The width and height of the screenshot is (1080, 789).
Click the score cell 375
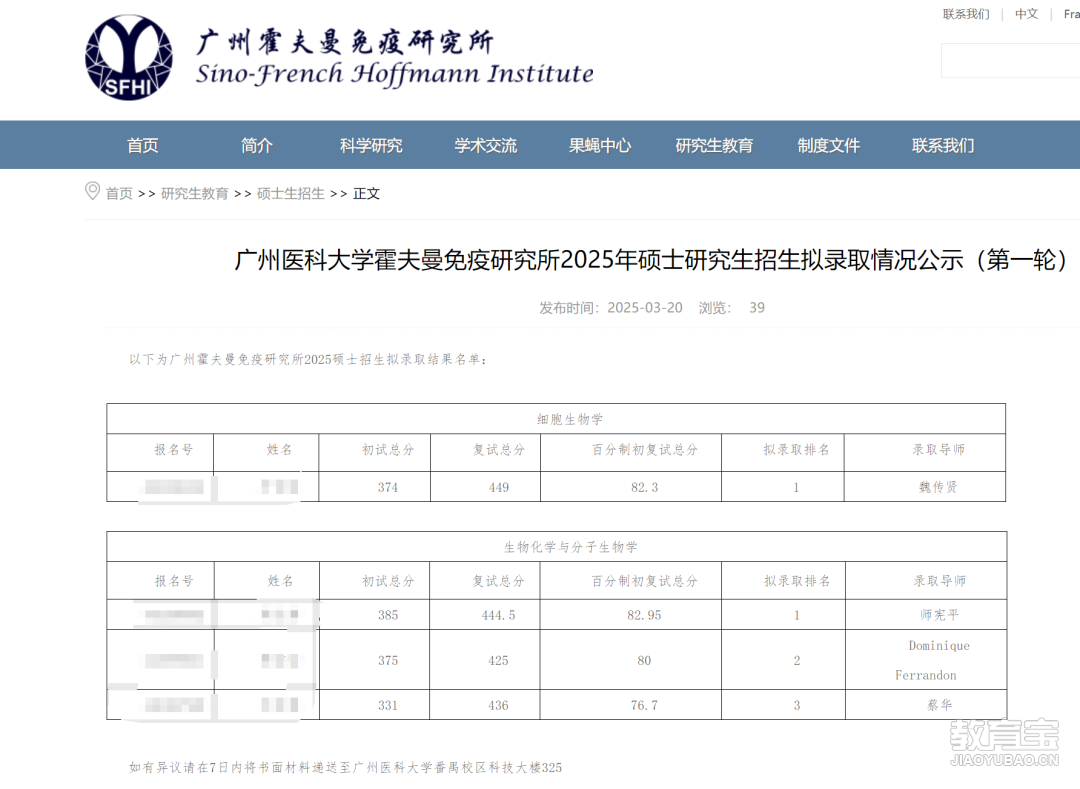point(388,661)
